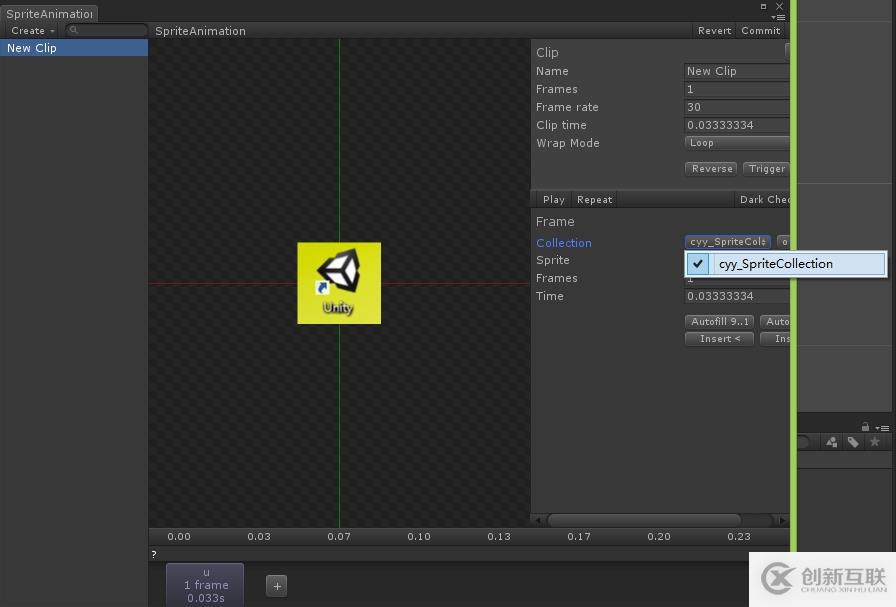
Task: Click the favorites star icon in the Inspector
Action: (x=874, y=442)
